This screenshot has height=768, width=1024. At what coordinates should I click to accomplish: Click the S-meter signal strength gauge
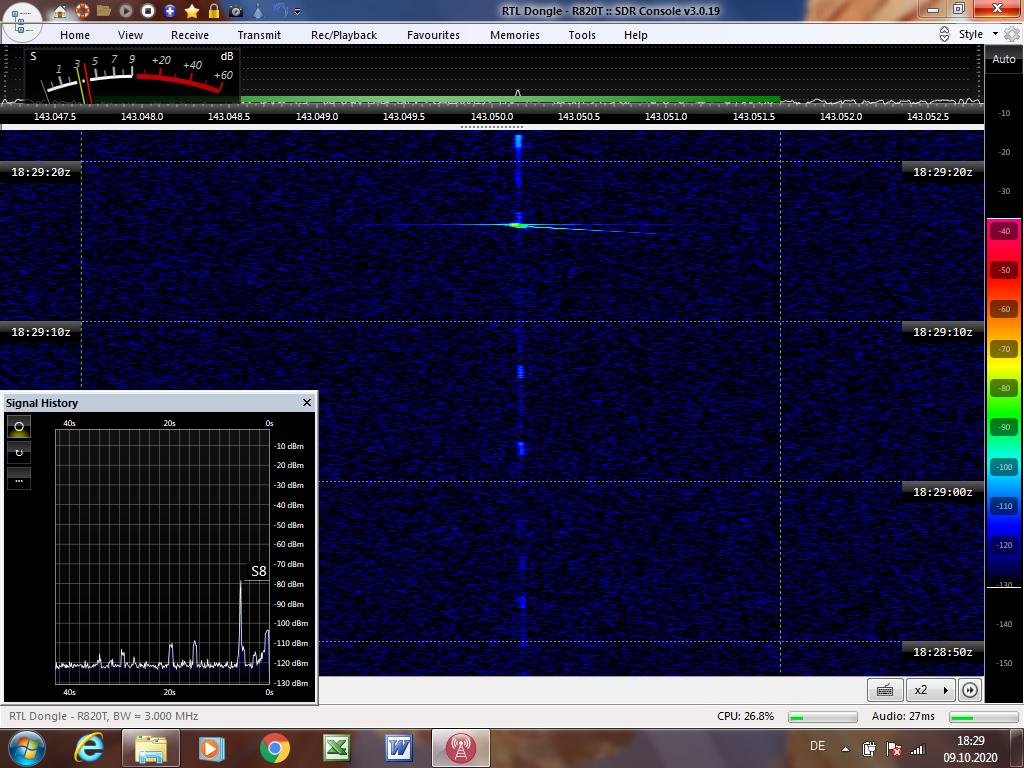[133, 75]
